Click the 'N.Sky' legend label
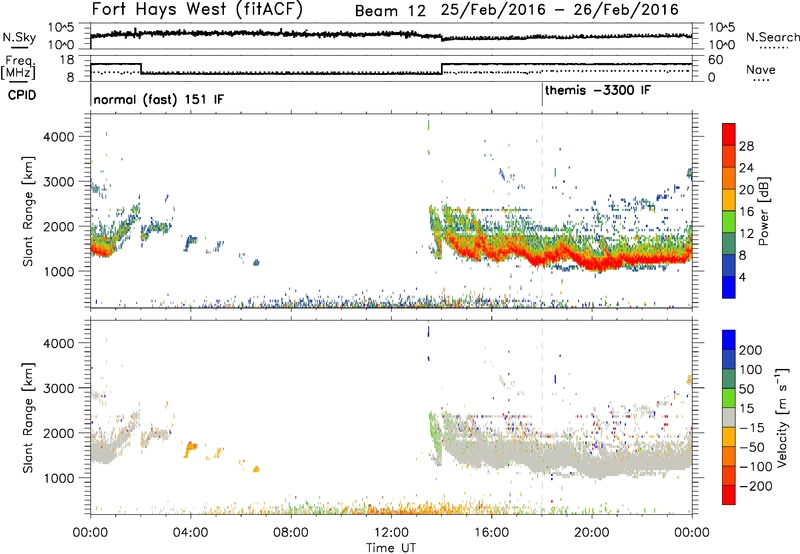Image resolution: width=800 pixels, height=554 pixels. tap(19, 37)
